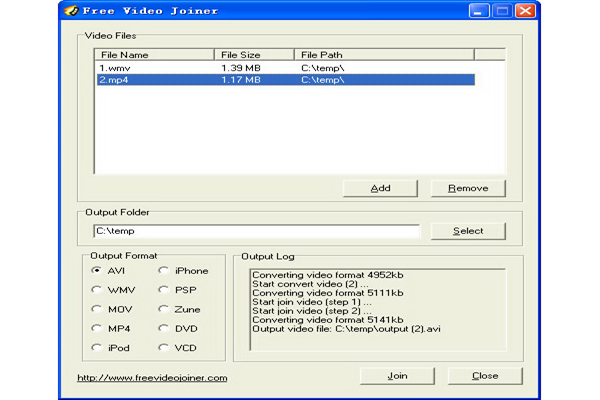Viewport: 600px width, 400px height.
Task: Pick the Zune format option
Action: [x=164, y=309]
